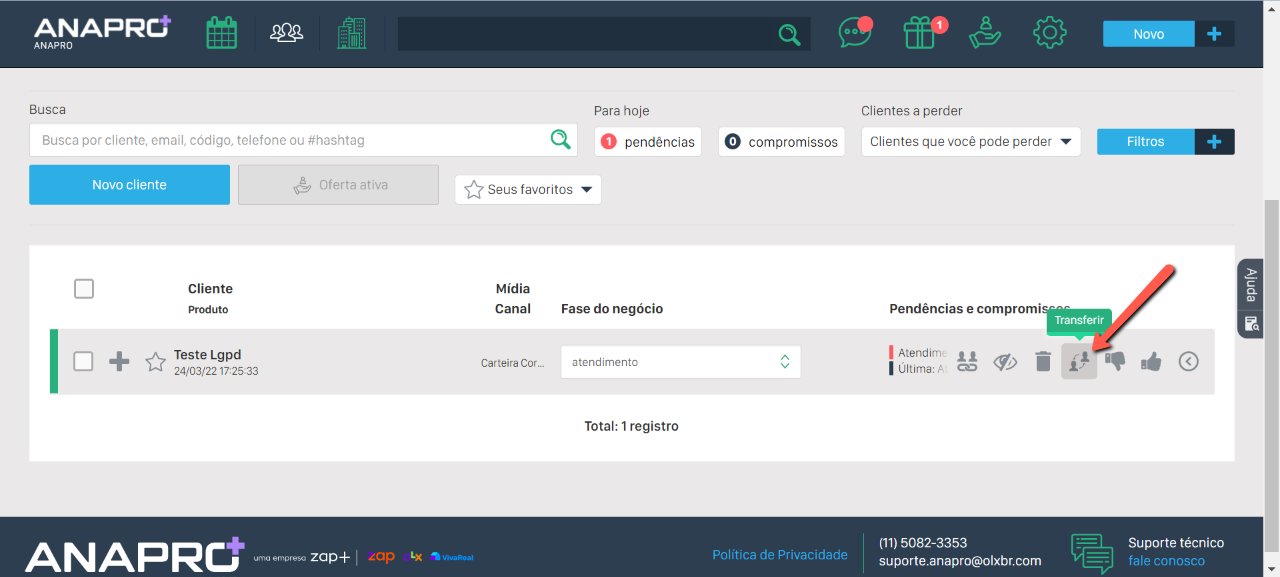
Task: Open the calendar icon in top navigation
Action: click(x=221, y=33)
